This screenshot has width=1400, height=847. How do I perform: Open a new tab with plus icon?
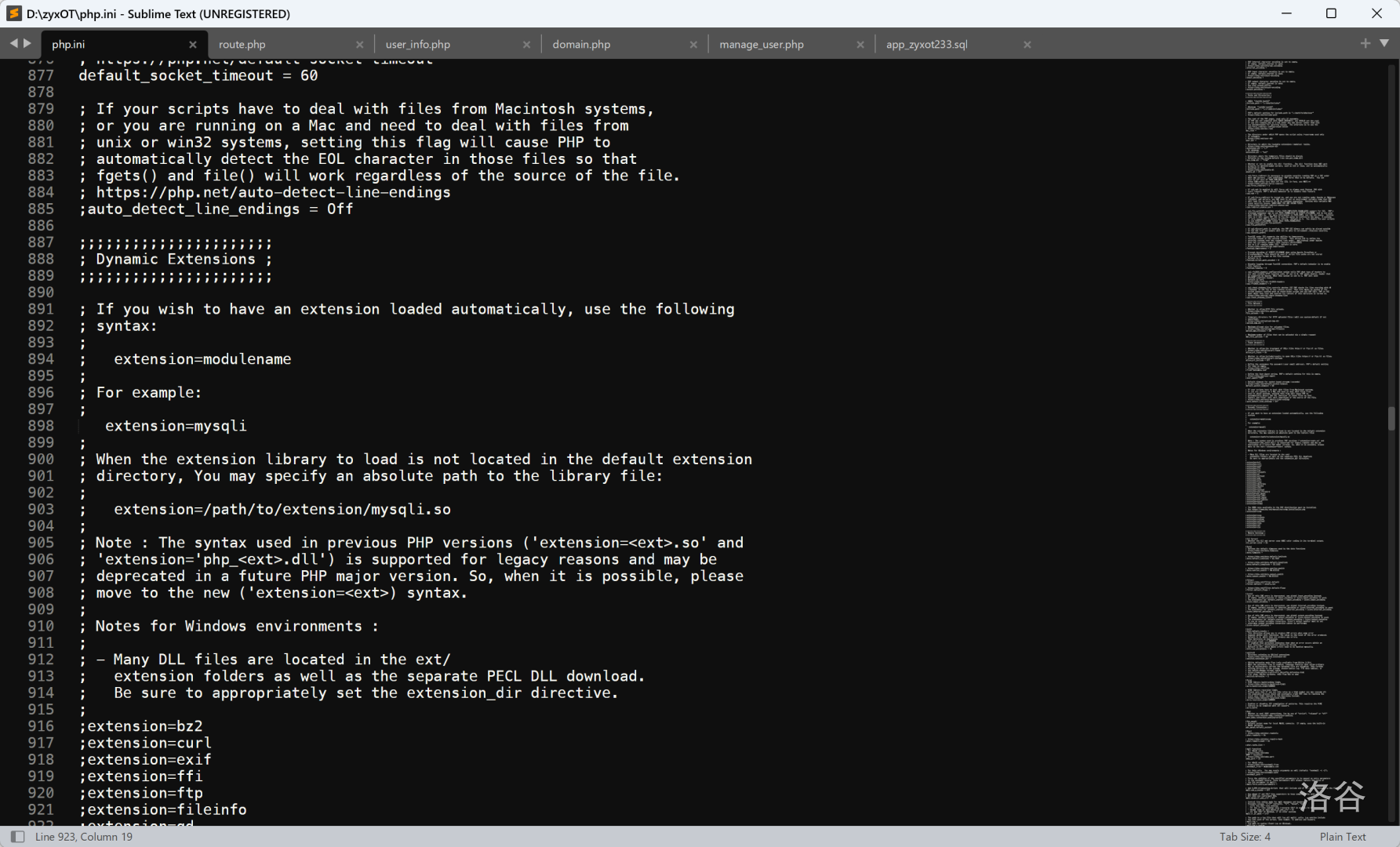[x=1365, y=44]
